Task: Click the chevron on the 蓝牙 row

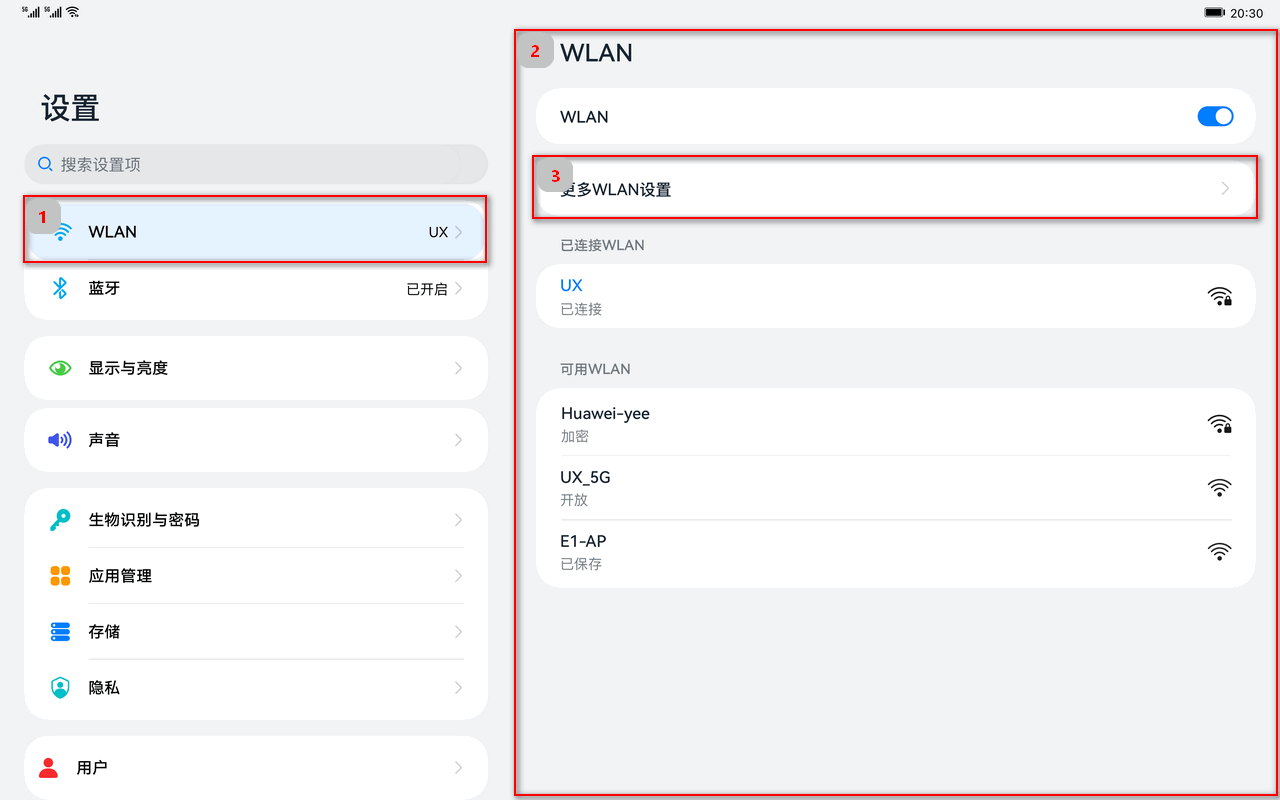Action: point(459,288)
